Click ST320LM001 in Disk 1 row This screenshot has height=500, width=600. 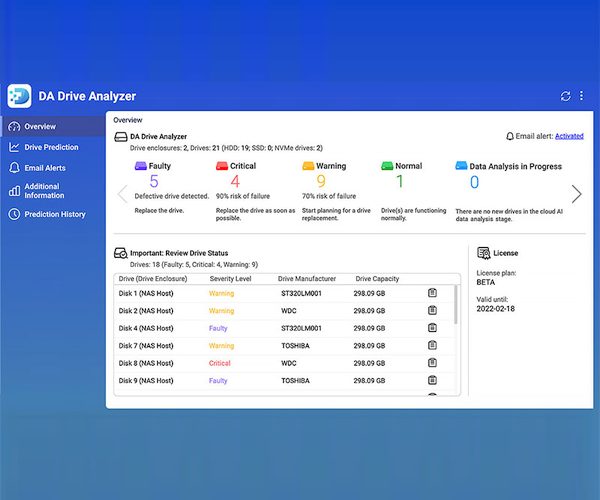click(x=301, y=293)
